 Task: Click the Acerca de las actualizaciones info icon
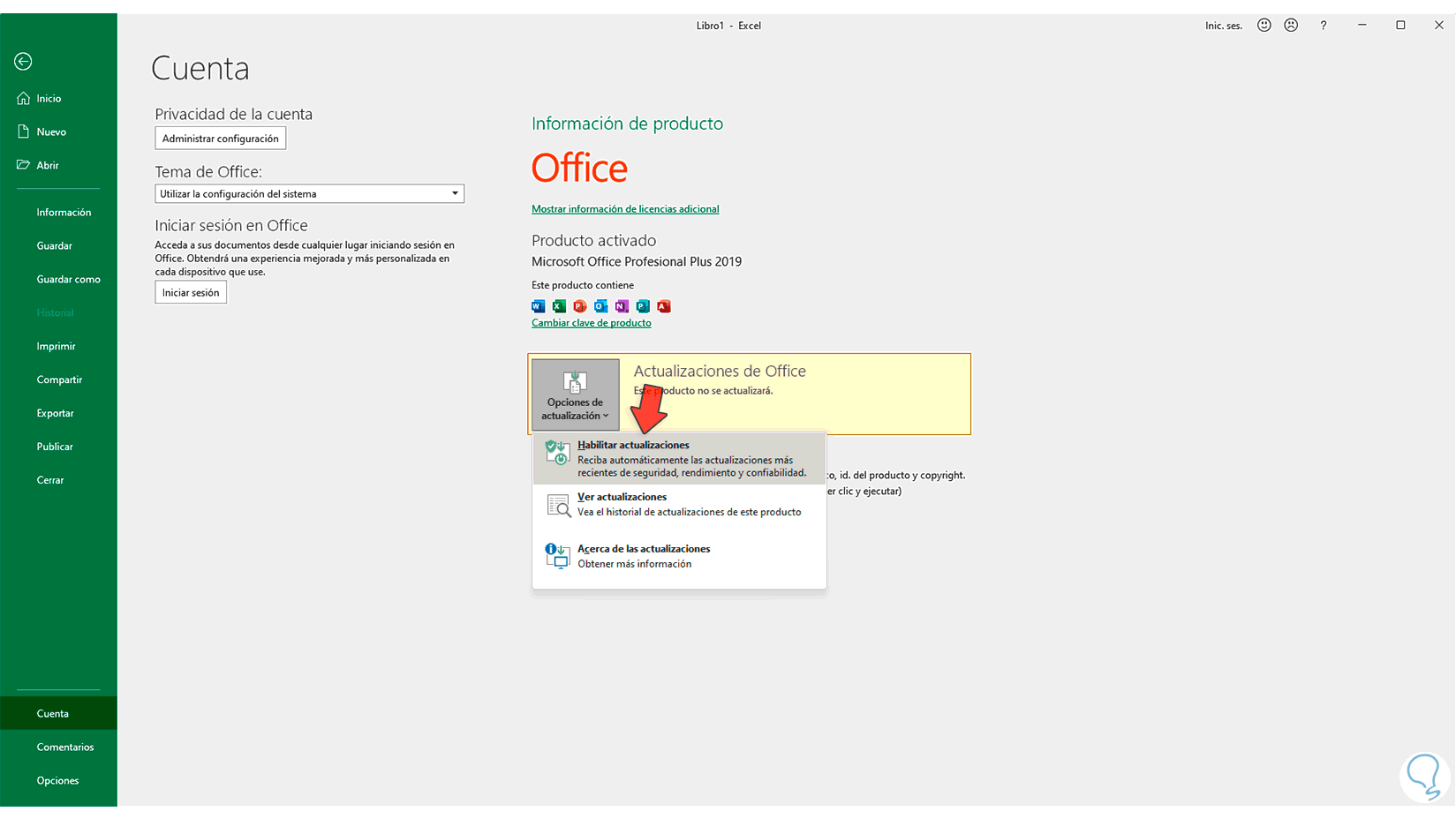557,556
